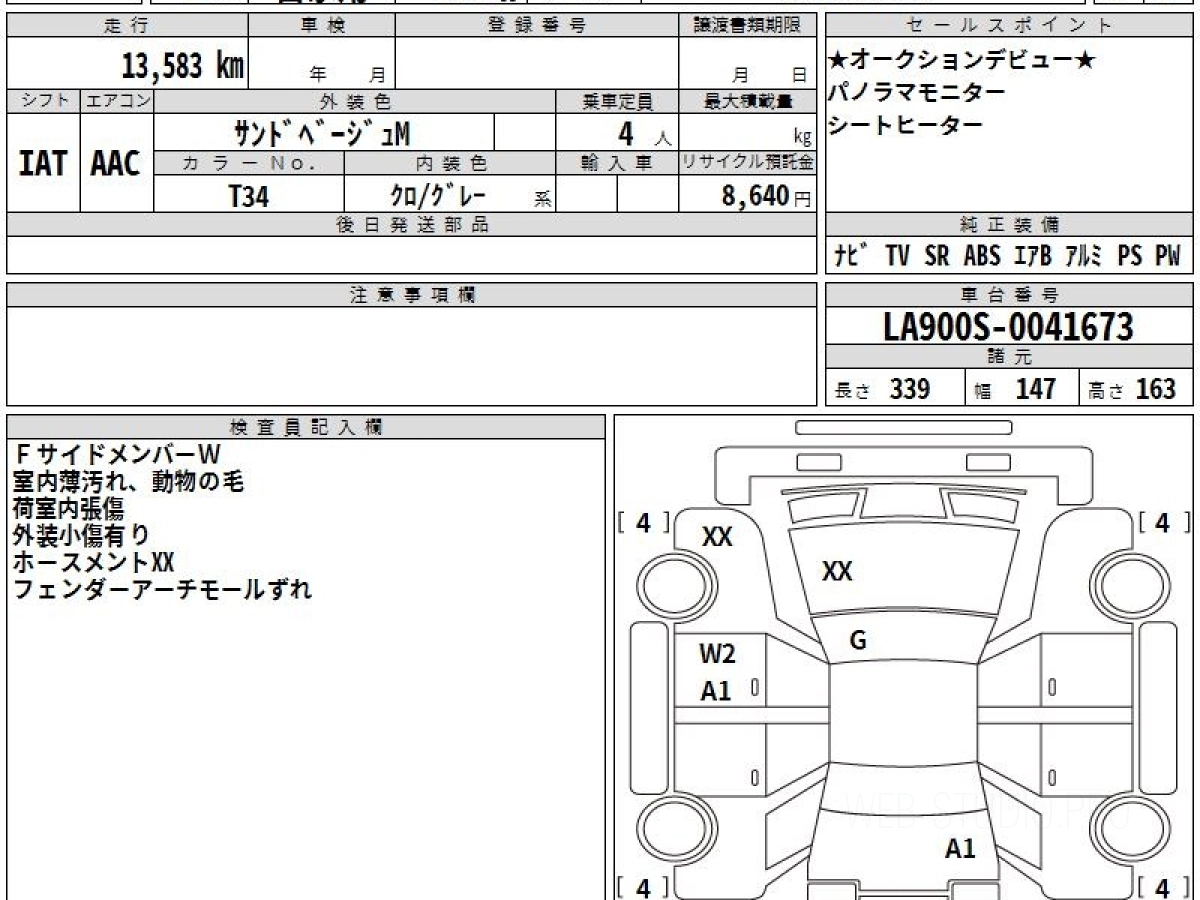Select the XX mark on the fender
This screenshot has height=900, width=1200.
pyautogui.click(x=717, y=537)
